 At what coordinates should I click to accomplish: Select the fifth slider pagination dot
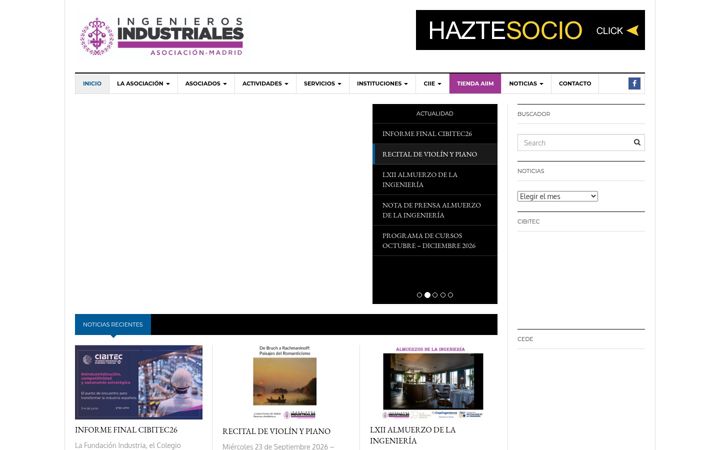450,295
